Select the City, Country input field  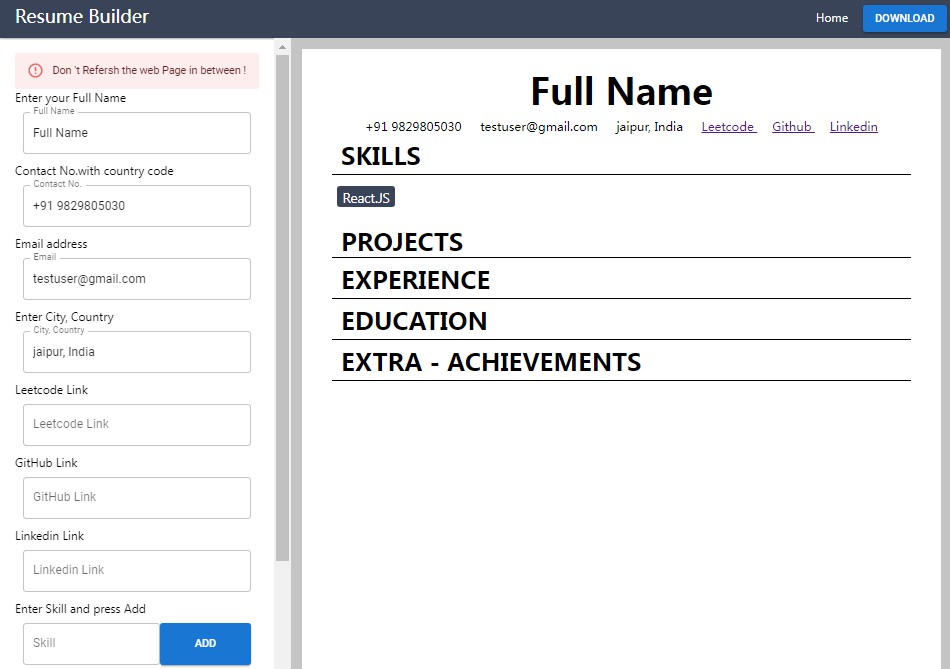click(x=136, y=351)
